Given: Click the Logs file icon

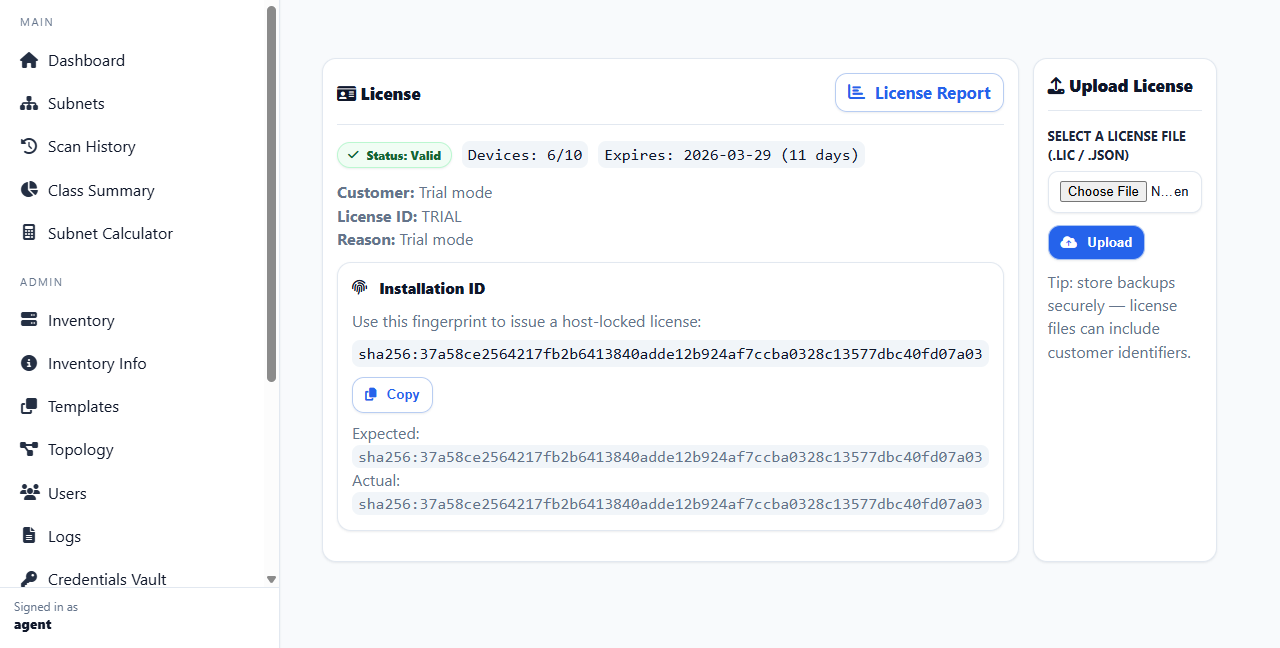Looking at the screenshot, I should (x=29, y=536).
